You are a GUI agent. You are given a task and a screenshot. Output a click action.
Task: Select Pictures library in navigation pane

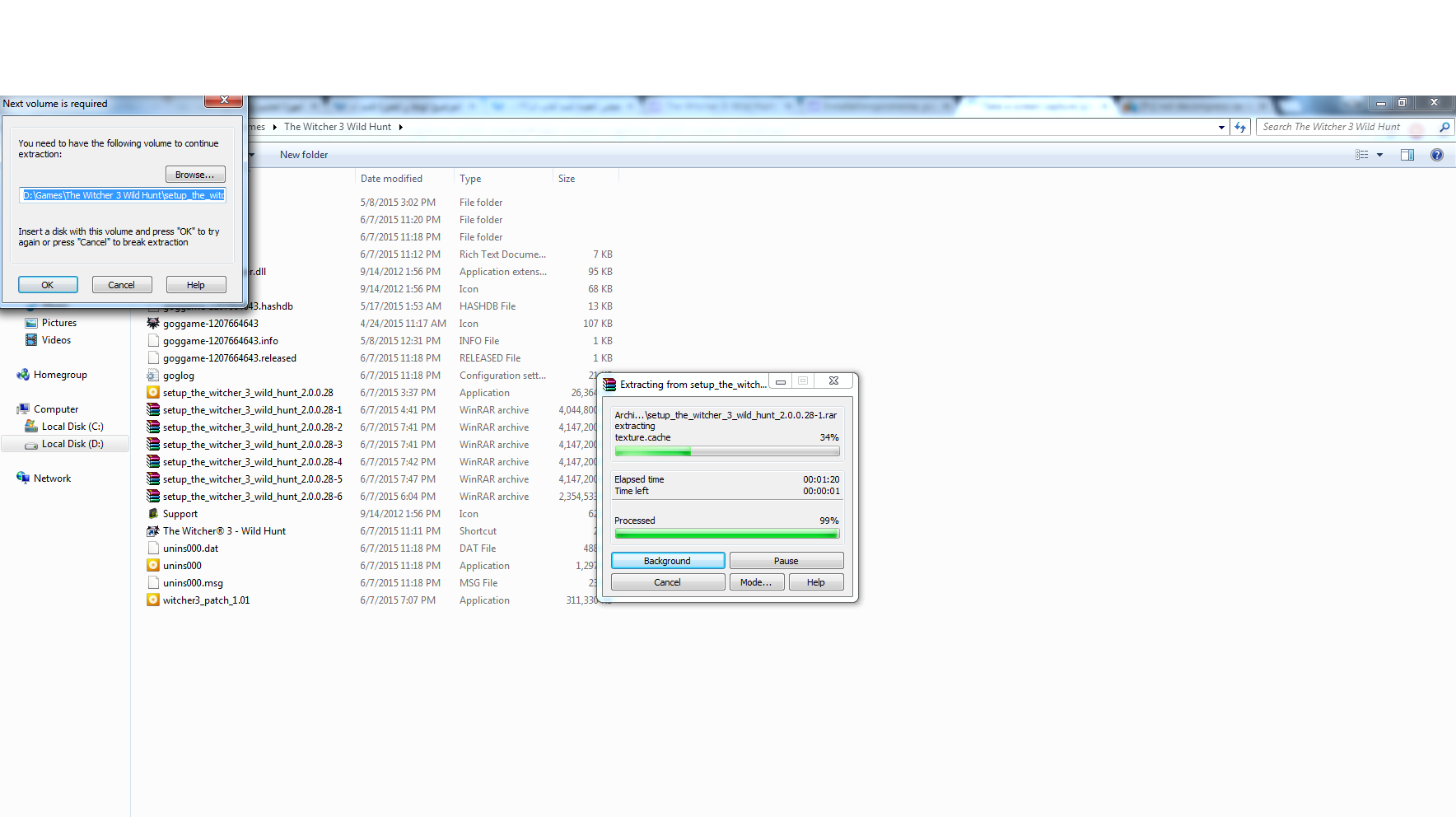(x=59, y=323)
